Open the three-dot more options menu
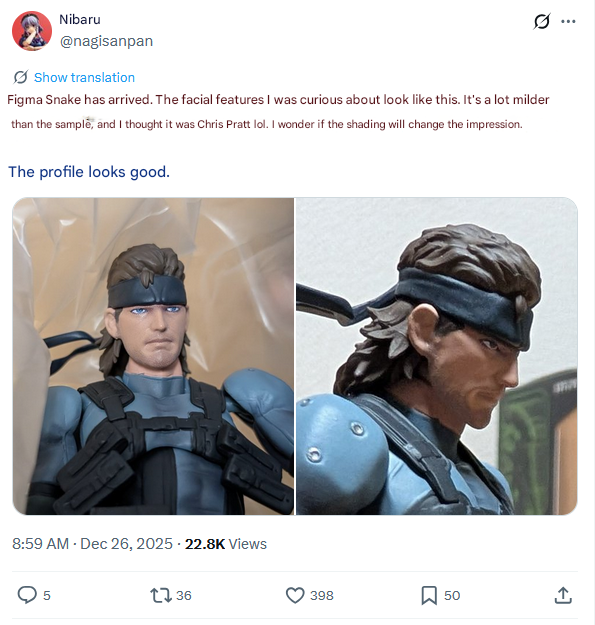This screenshot has height=625, width=595. tap(568, 22)
